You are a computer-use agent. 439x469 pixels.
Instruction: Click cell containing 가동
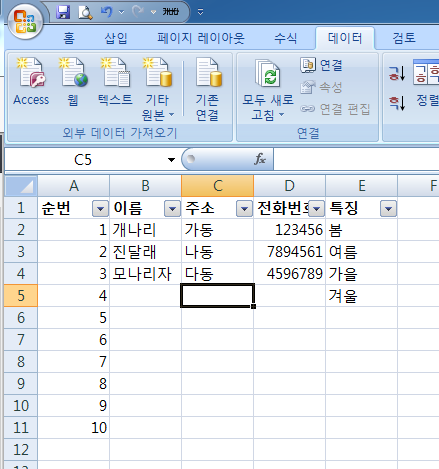click(x=218, y=230)
